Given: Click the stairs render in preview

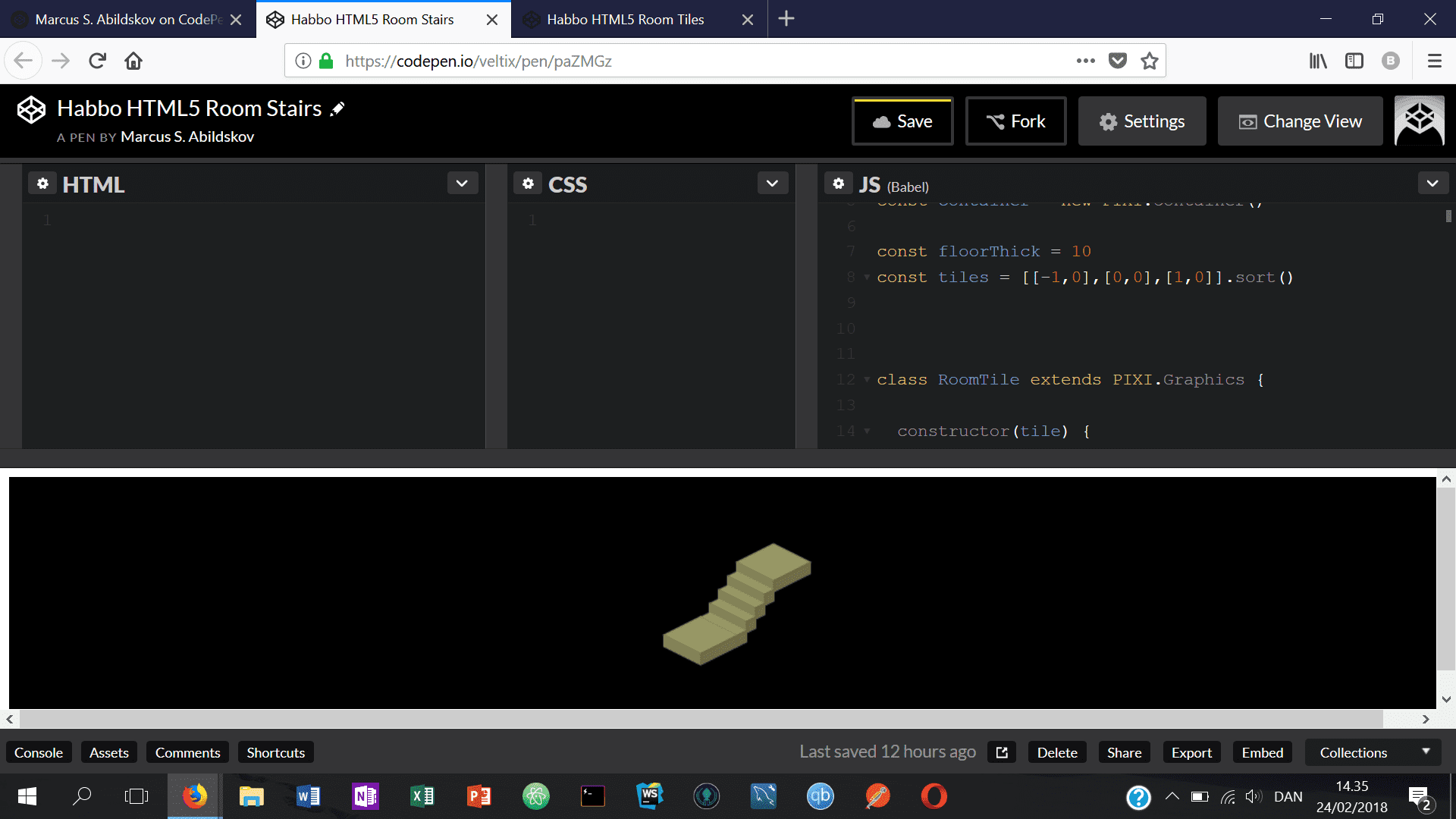Looking at the screenshot, I should (737, 604).
